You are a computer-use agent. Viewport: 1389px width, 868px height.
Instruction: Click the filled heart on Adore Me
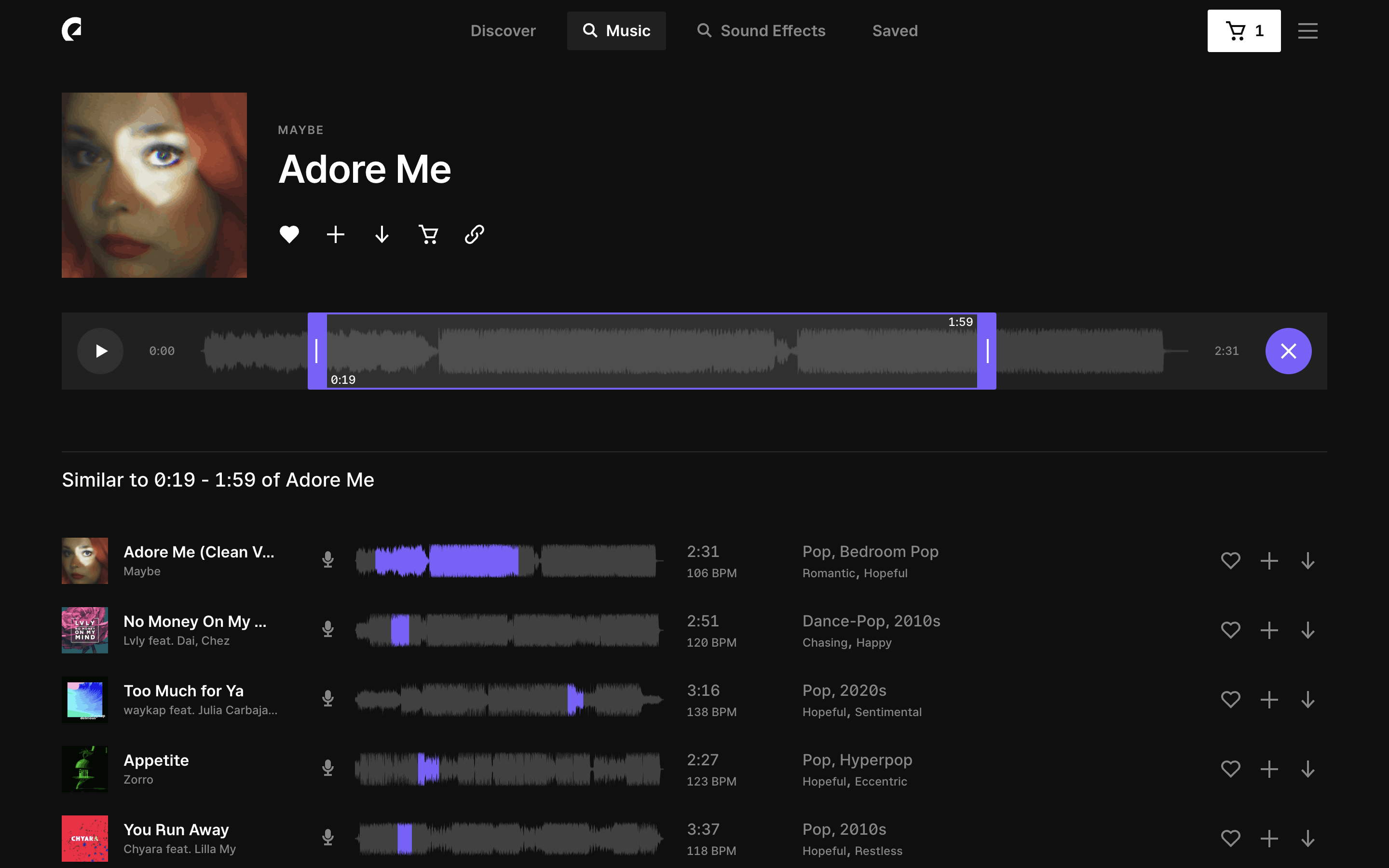point(289,234)
